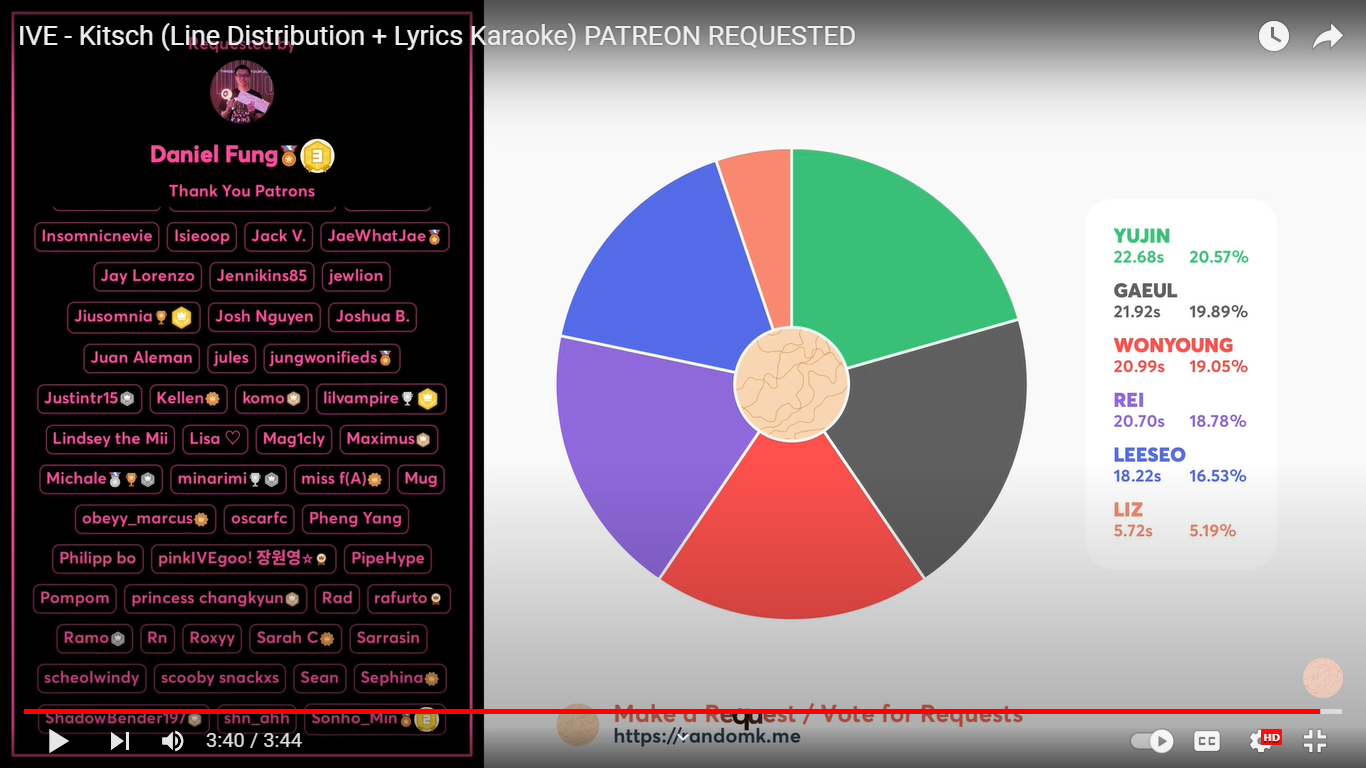Click the JaeWhatJae patron tag

coord(385,237)
